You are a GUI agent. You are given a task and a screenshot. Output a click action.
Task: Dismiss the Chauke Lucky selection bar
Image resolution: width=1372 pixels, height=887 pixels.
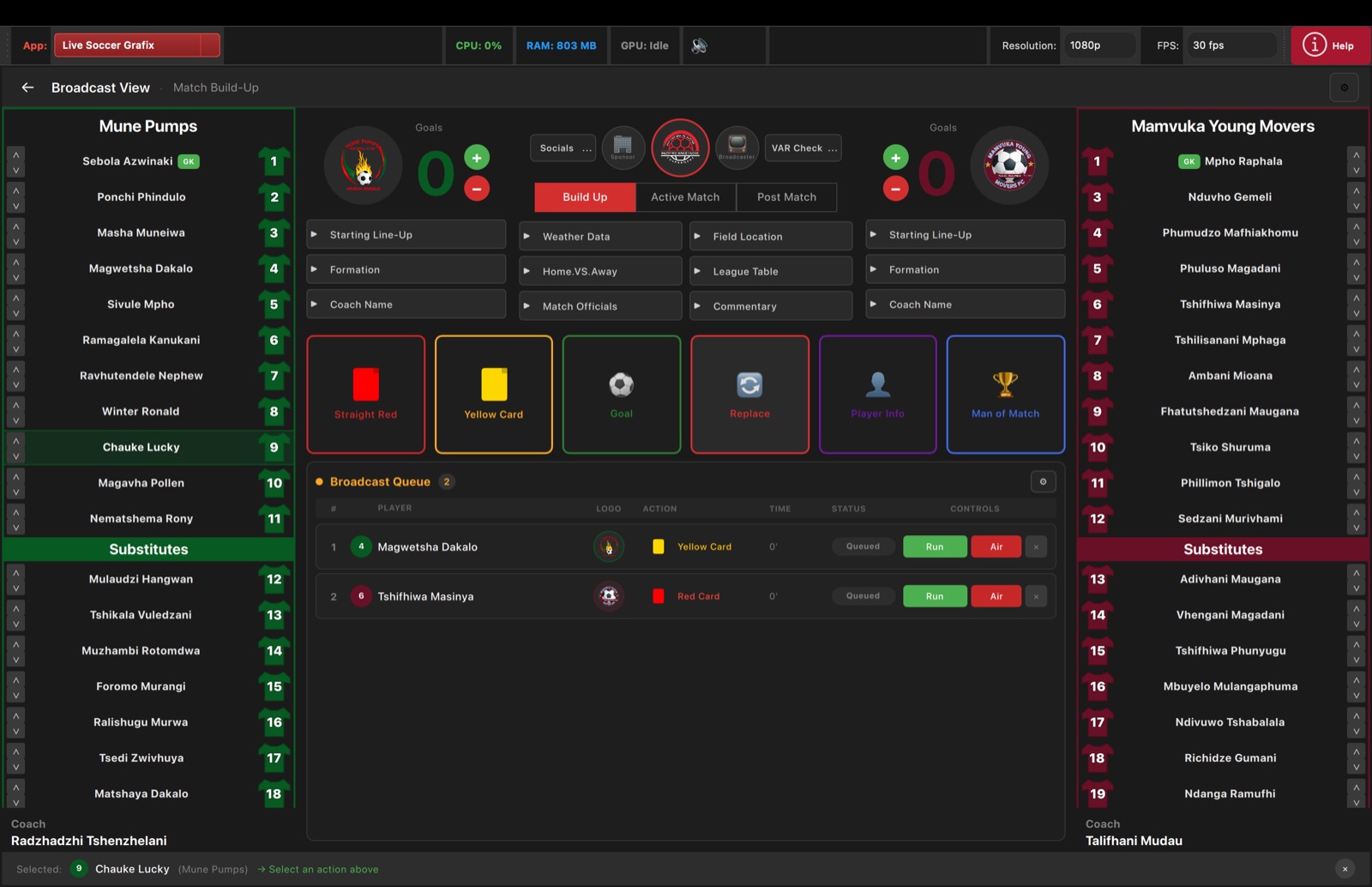pos(1345,869)
